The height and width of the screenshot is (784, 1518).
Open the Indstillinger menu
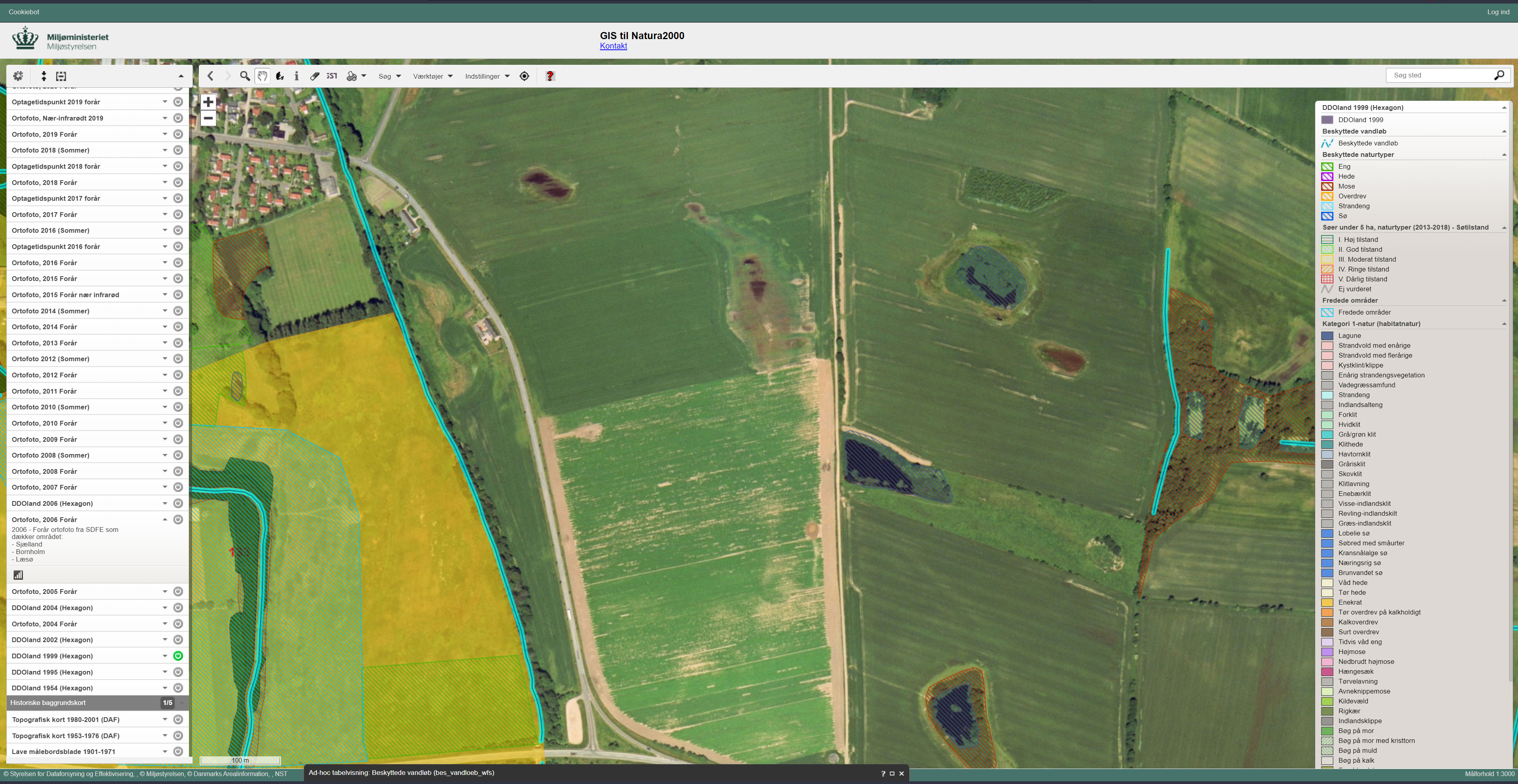487,76
